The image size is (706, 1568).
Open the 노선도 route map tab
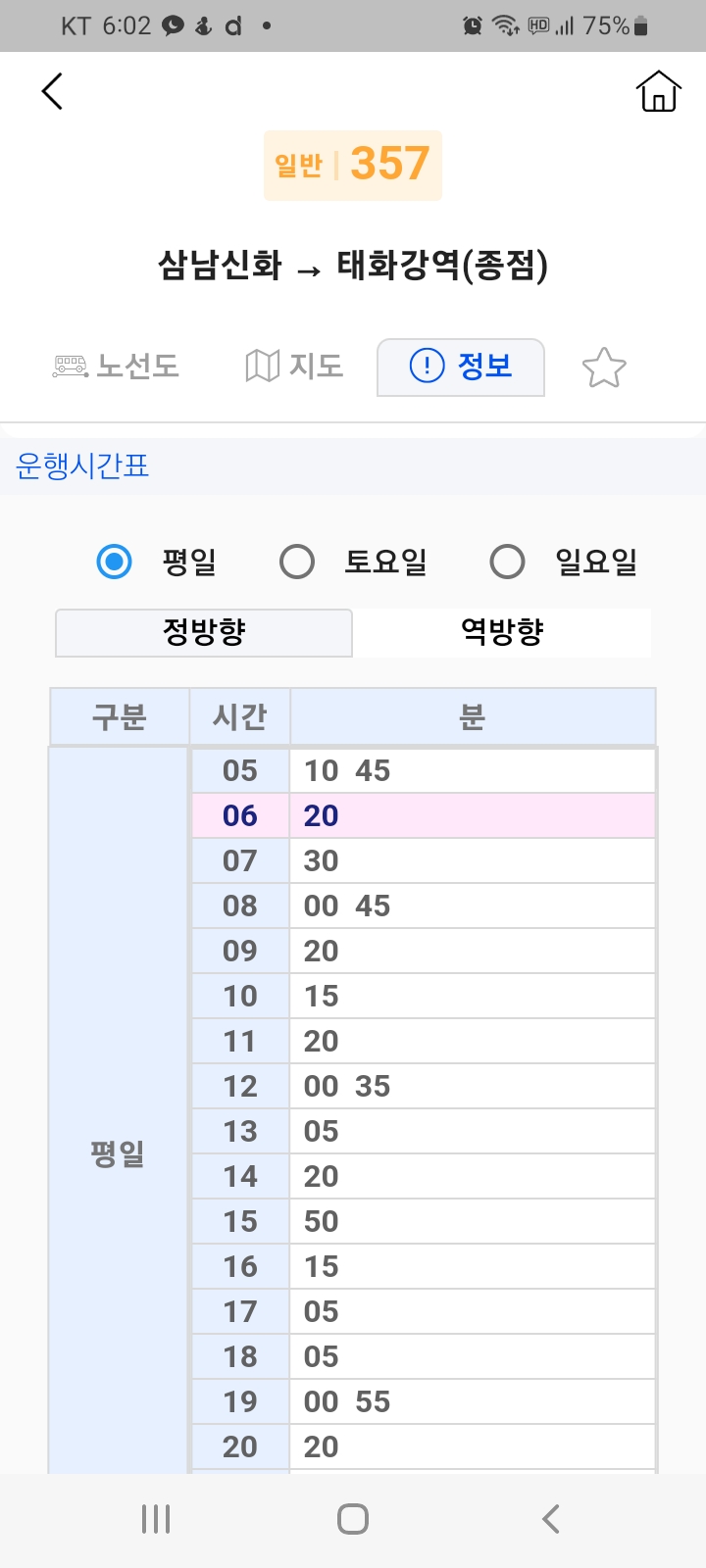tap(117, 367)
